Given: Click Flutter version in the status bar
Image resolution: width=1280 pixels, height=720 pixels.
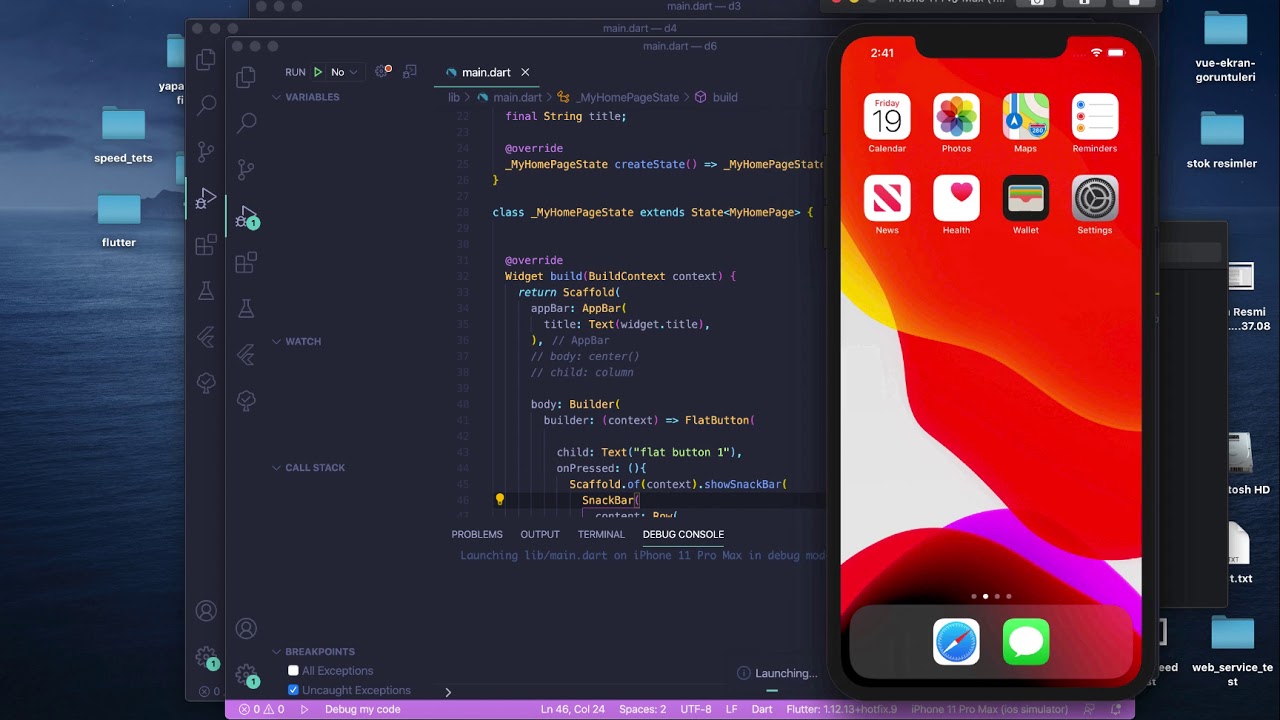Looking at the screenshot, I should (842, 709).
